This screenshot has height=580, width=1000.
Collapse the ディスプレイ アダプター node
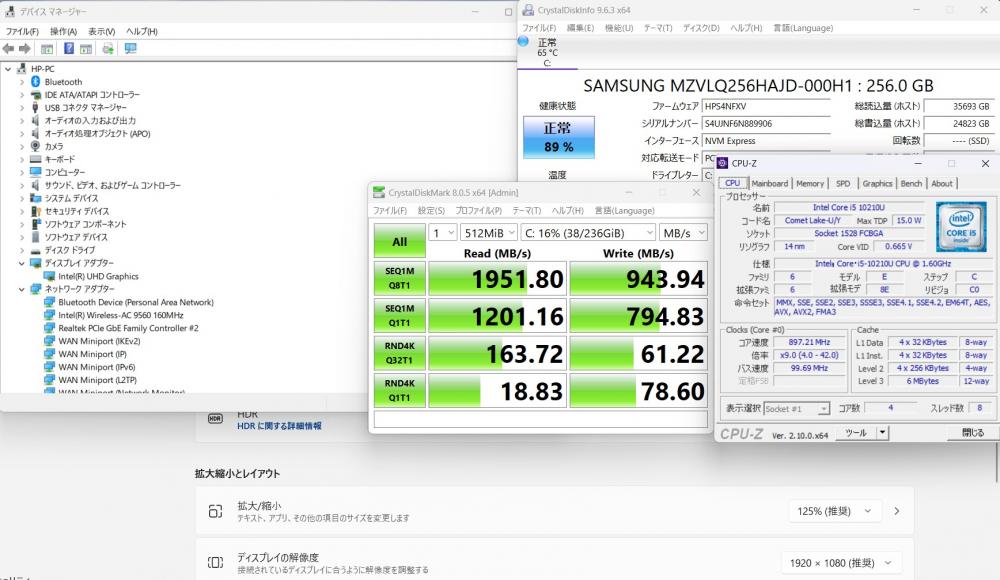point(22,263)
